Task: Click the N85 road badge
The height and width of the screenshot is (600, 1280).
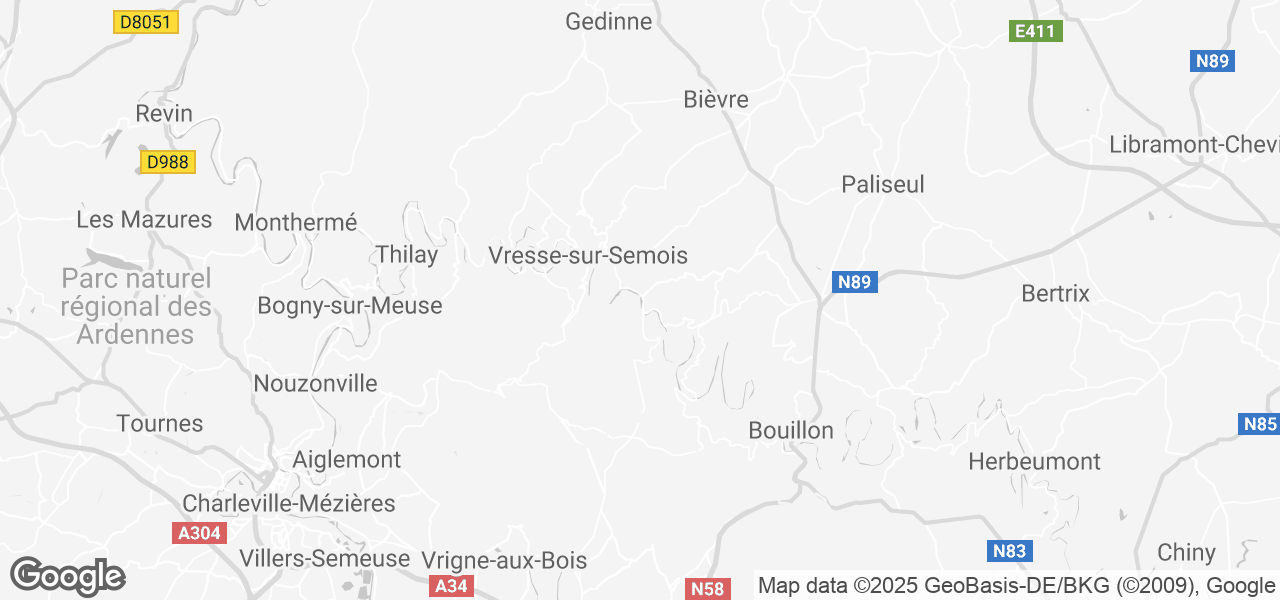Action: click(x=1259, y=424)
